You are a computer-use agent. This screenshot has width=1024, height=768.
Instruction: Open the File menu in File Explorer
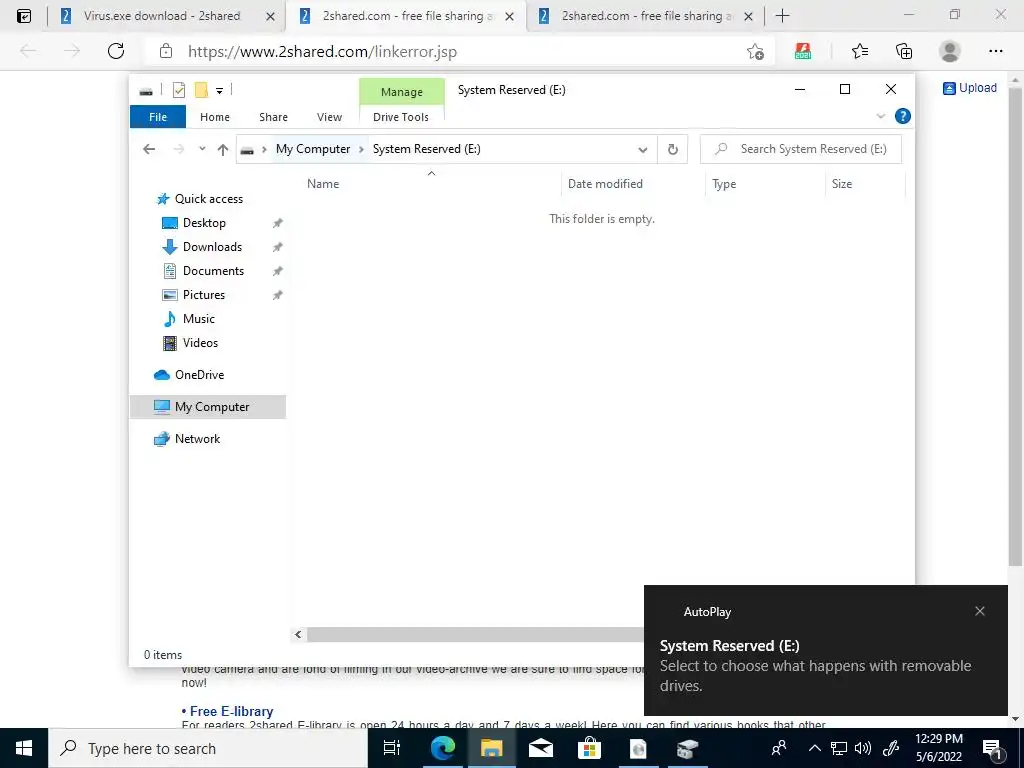[x=158, y=117]
